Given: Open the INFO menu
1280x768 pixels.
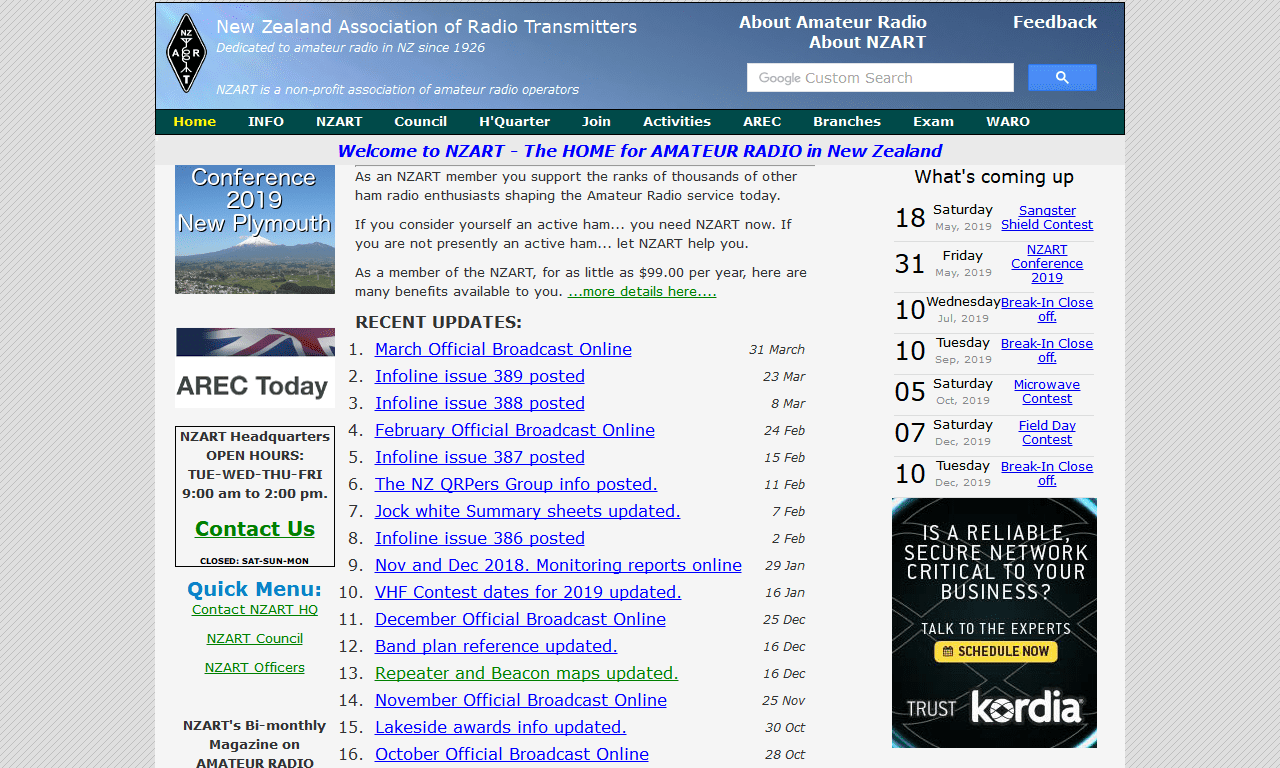Looking at the screenshot, I should point(266,122).
